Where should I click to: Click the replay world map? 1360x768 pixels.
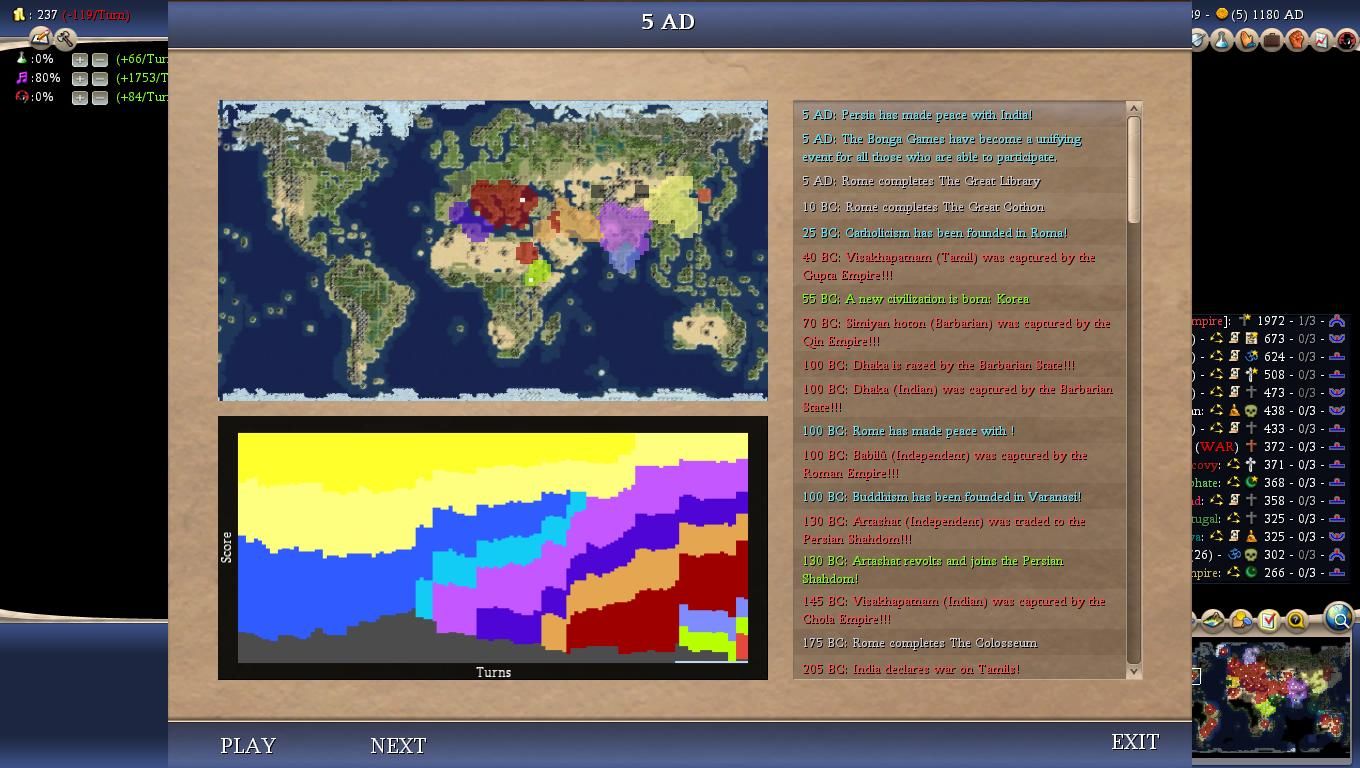[493, 250]
